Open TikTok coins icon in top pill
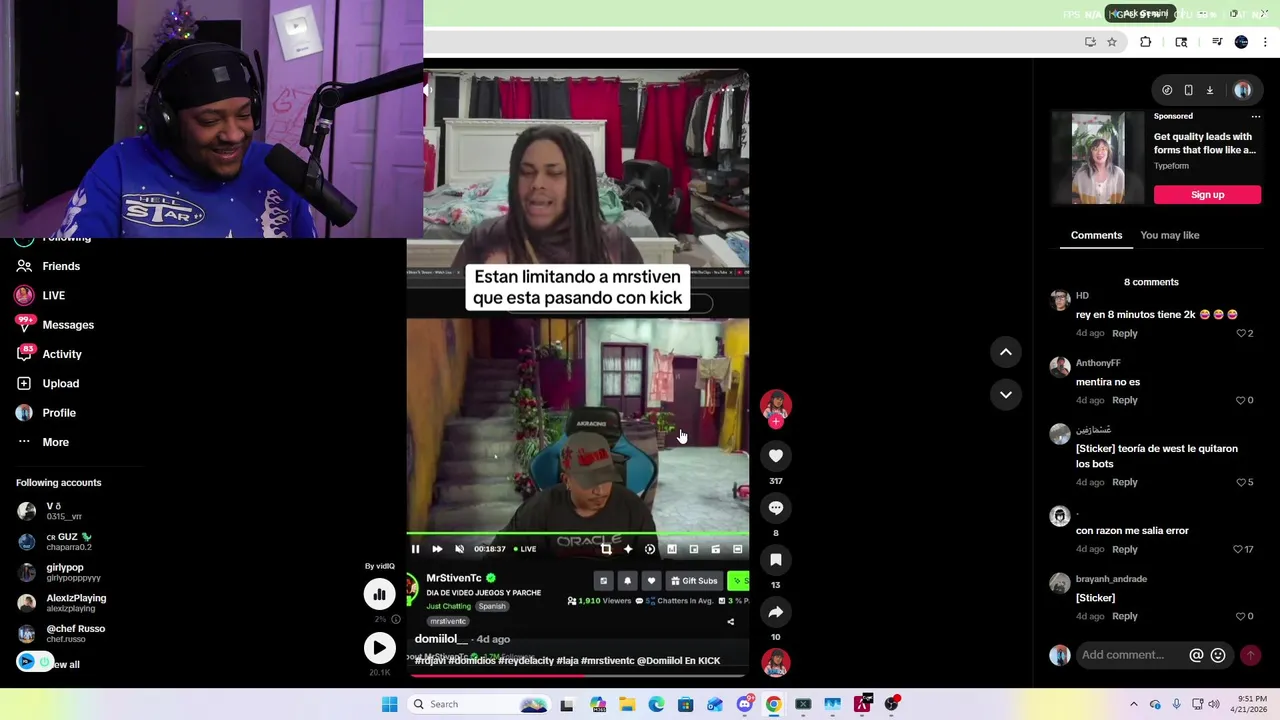This screenshot has height=720, width=1280. click(1167, 90)
